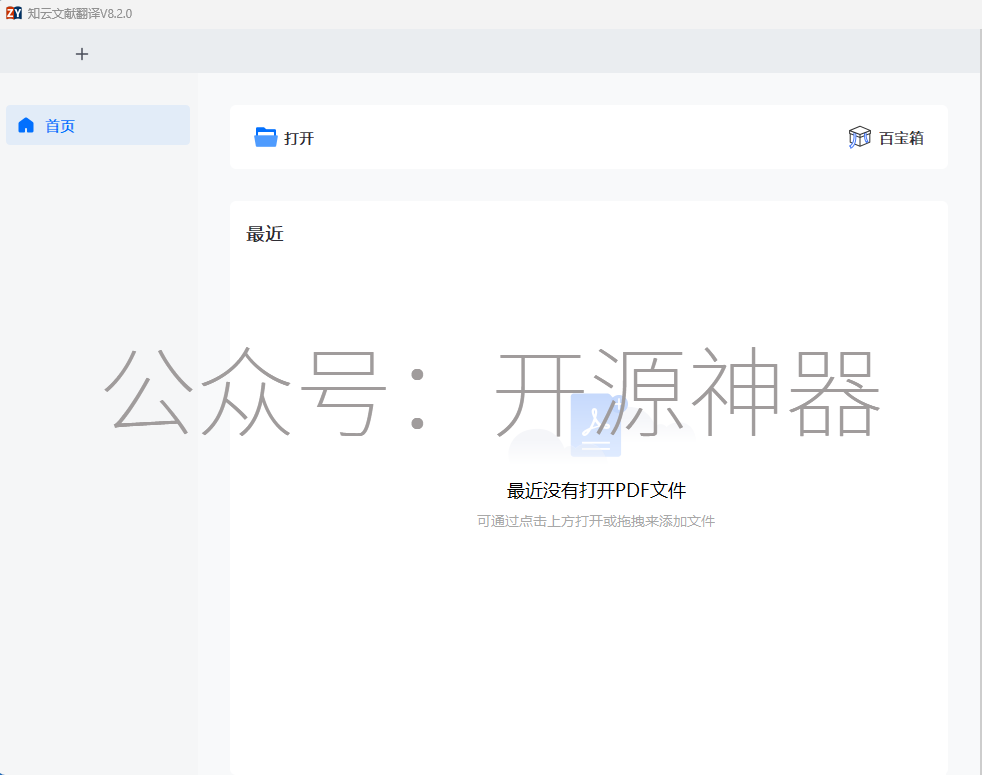Click the 知云文献翻译V8.2.0 window title
The height and width of the screenshot is (775, 982).
[80, 13]
